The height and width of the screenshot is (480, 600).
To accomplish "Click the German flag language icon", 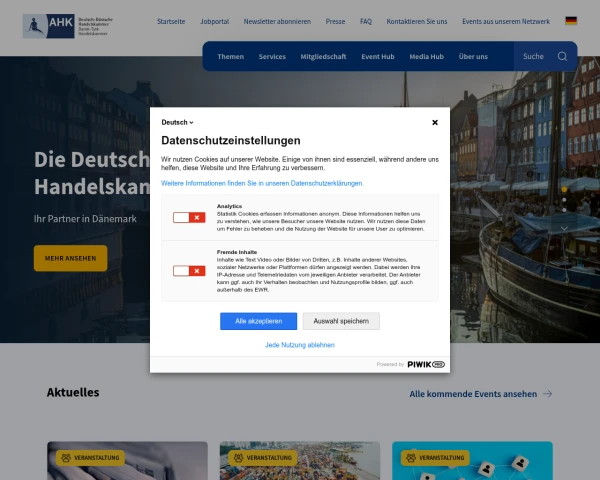I will pyautogui.click(x=571, y=20).
